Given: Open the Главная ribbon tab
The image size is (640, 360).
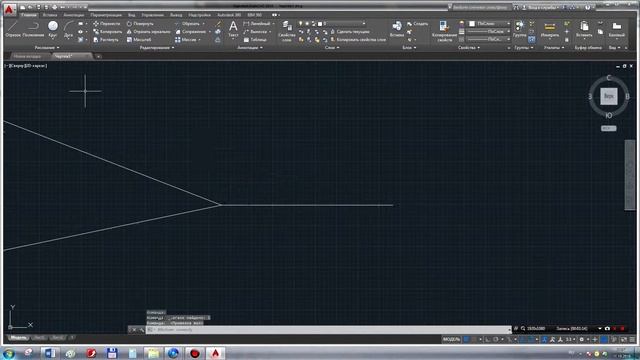Looking at the screenshot, I should (29, 15).
